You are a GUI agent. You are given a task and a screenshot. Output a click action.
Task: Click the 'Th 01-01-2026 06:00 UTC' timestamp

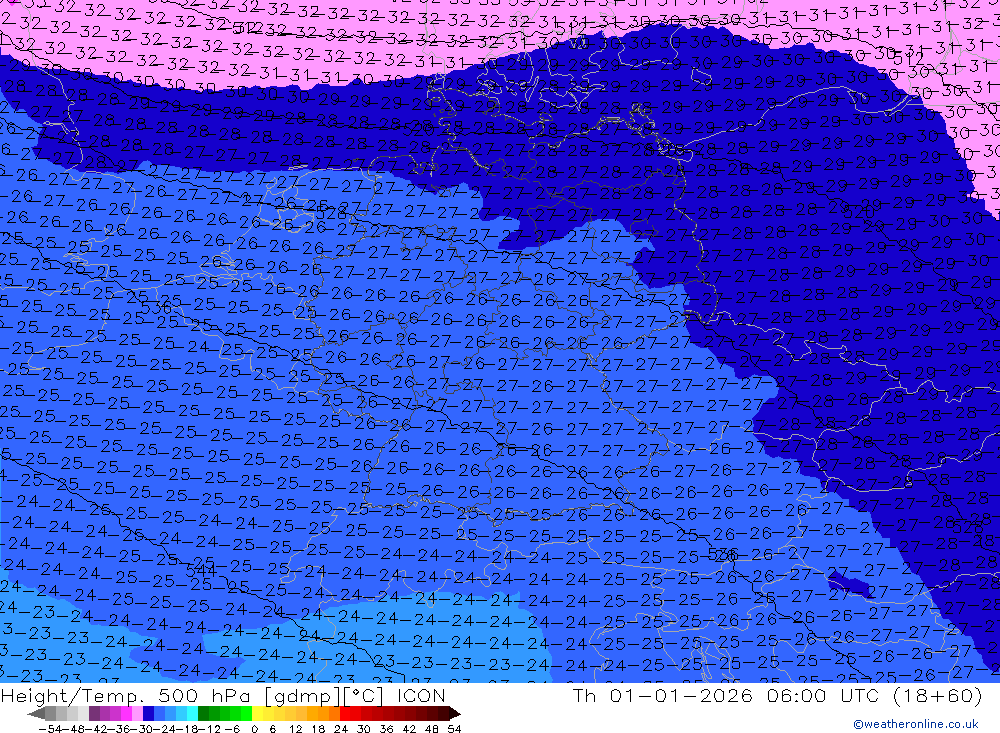726,695
